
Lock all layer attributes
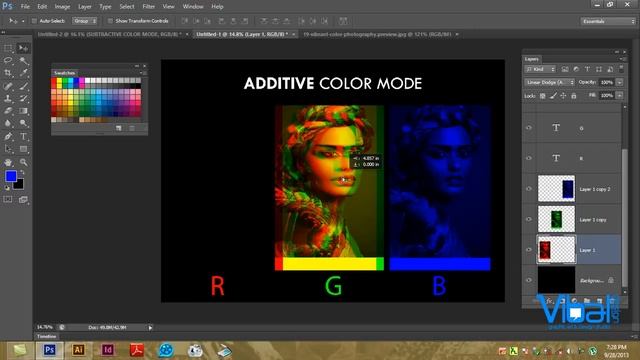[574, 96]
